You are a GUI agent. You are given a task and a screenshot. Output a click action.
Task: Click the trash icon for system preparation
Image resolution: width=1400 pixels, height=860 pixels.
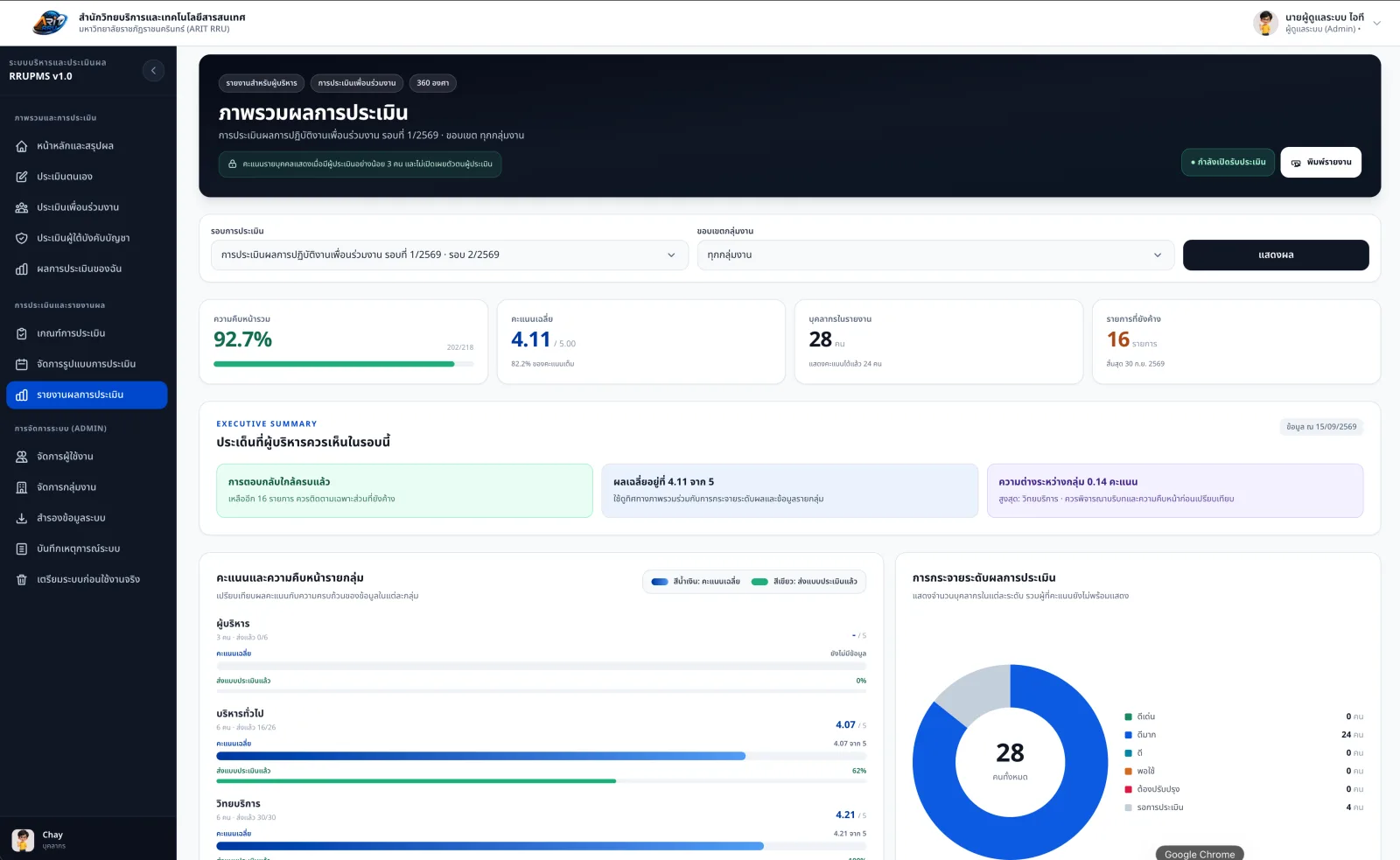coord(22,579)
